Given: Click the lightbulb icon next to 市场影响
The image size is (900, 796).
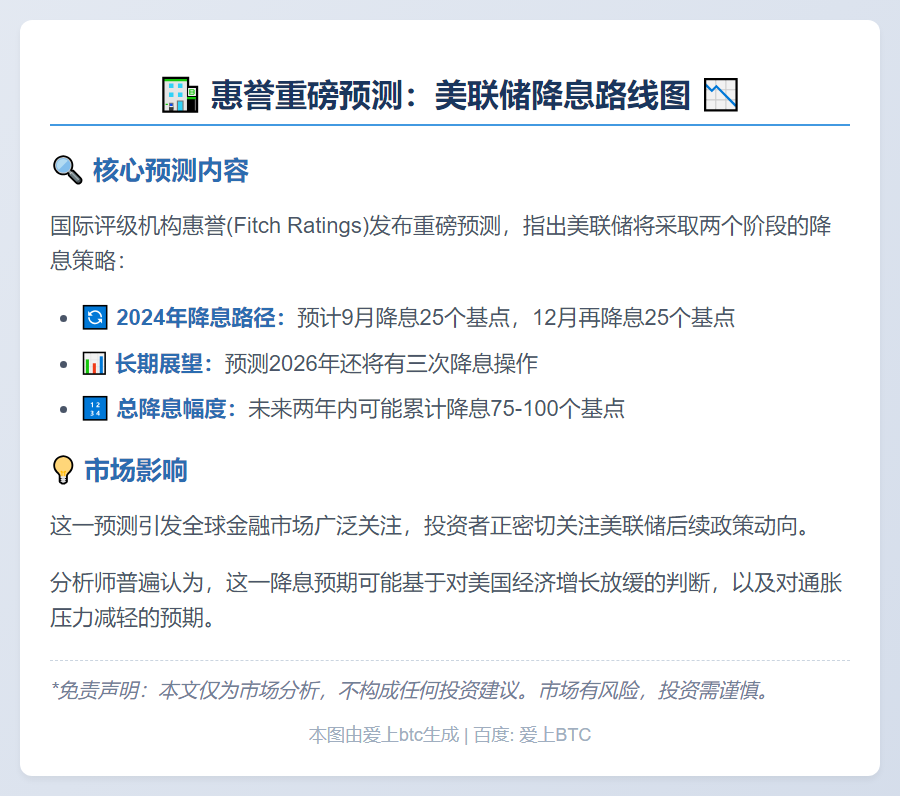Looking at the screenshot, I should coord(63,470).
